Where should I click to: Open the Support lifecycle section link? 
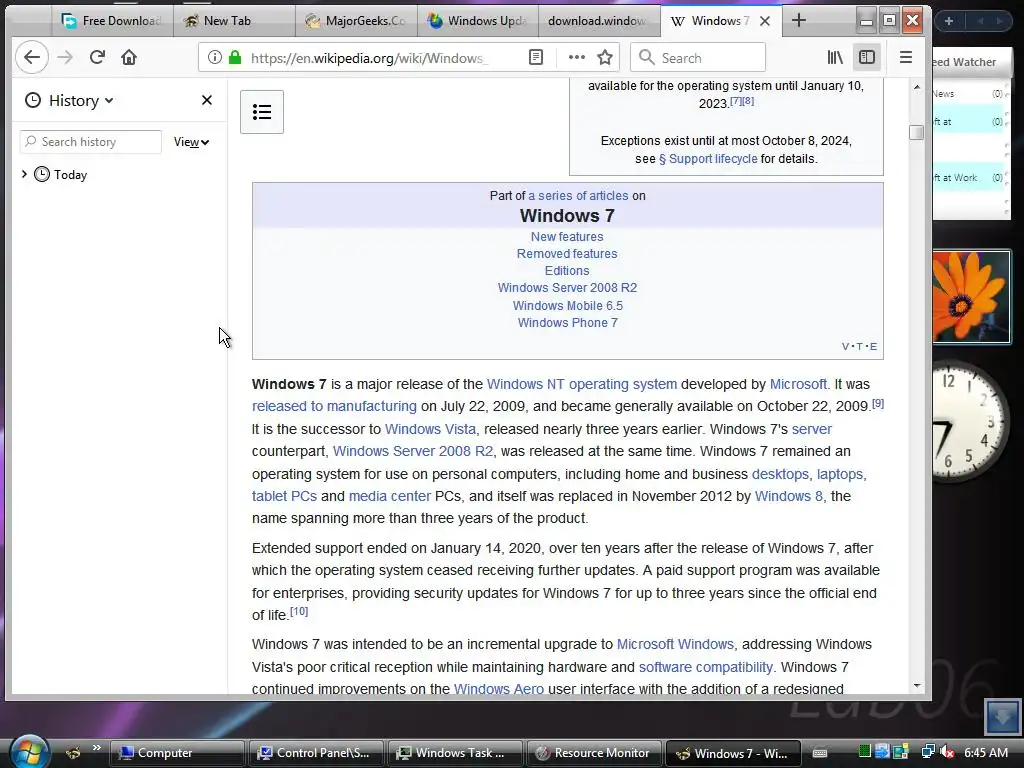coord(708,159)
